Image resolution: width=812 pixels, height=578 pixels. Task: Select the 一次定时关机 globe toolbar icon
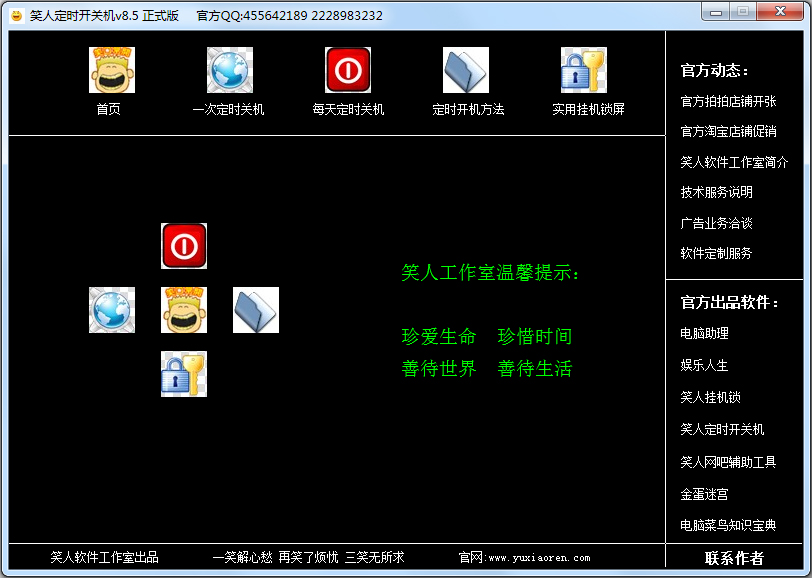(x=230, y=70)
